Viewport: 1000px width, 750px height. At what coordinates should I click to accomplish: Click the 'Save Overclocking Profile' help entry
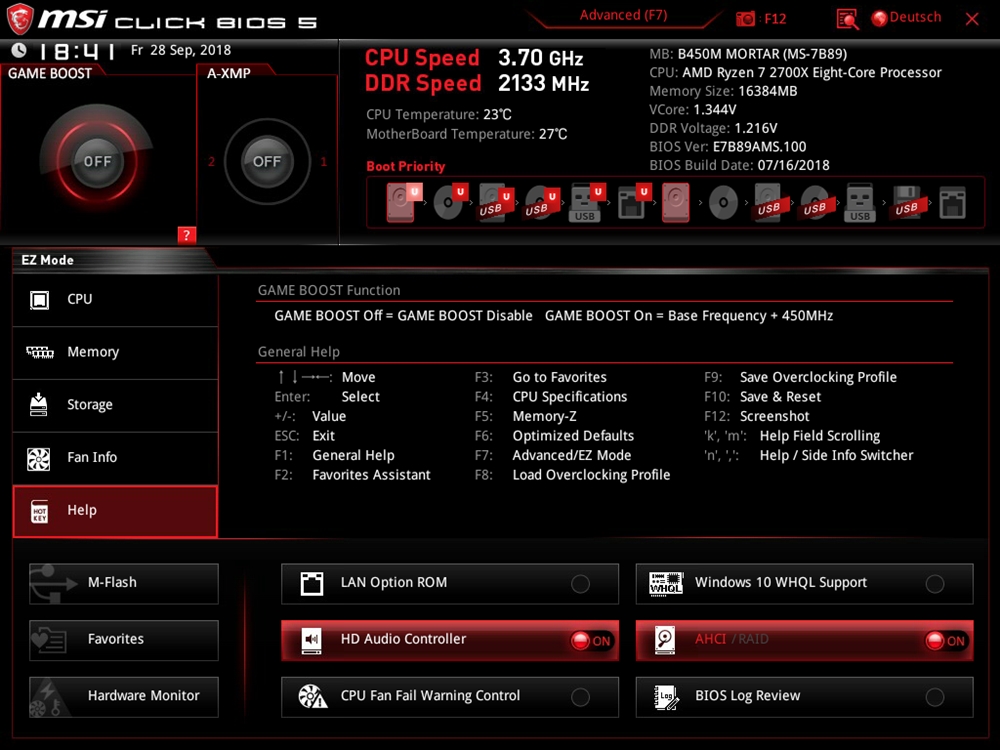pos(818,377)
